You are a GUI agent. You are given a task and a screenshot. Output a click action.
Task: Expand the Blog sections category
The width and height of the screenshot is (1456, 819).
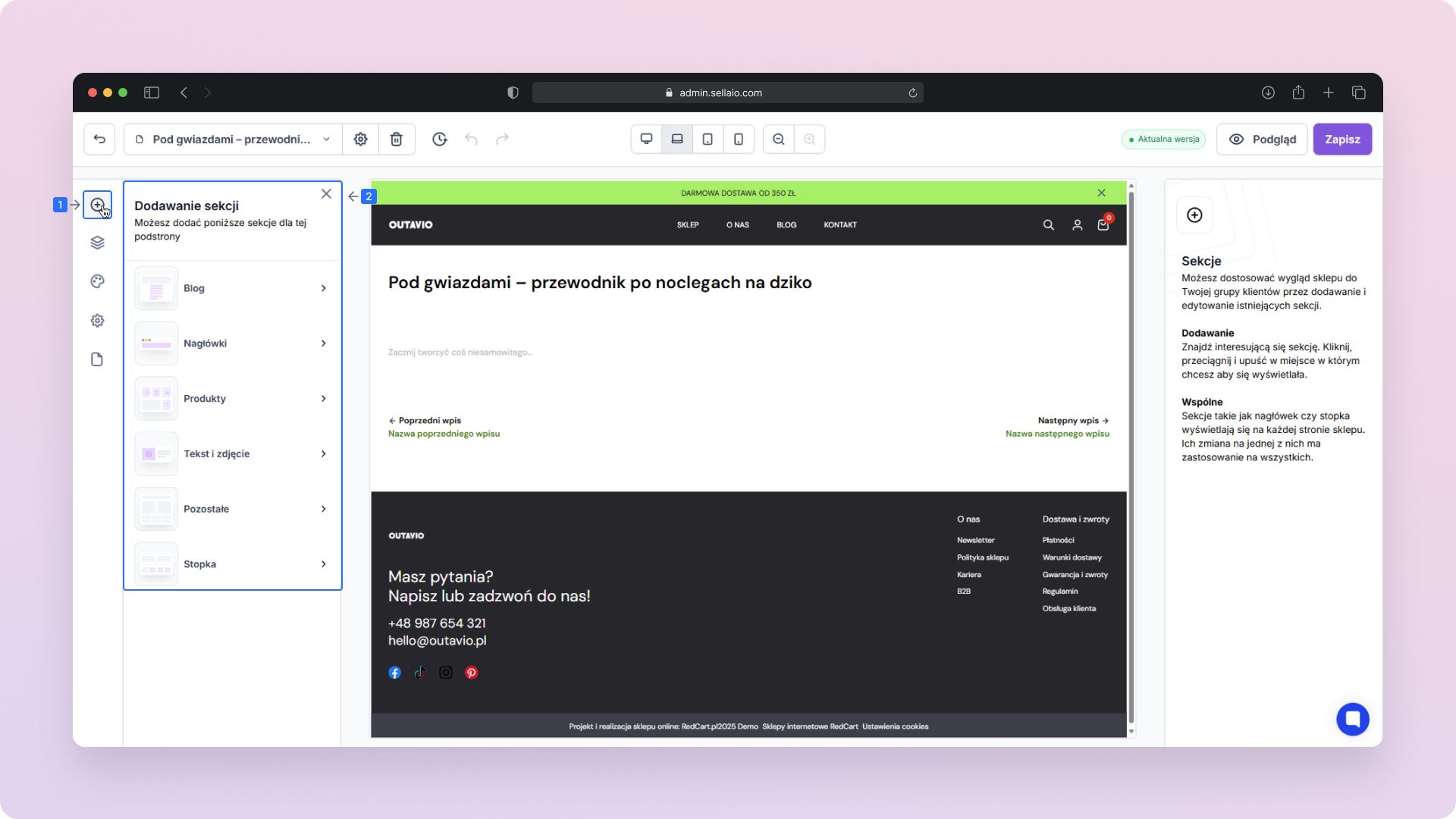(232, 288)
